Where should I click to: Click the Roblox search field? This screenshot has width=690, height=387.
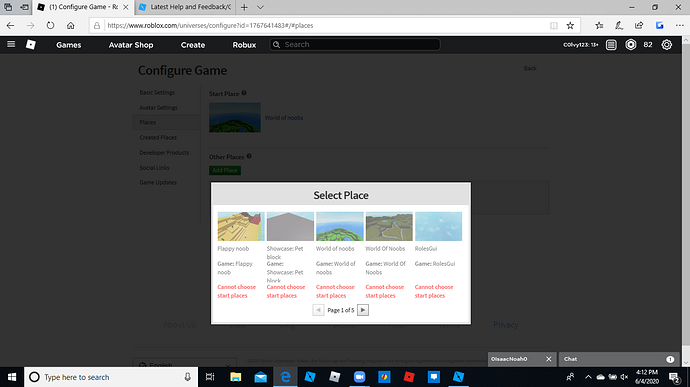[355, 44]
